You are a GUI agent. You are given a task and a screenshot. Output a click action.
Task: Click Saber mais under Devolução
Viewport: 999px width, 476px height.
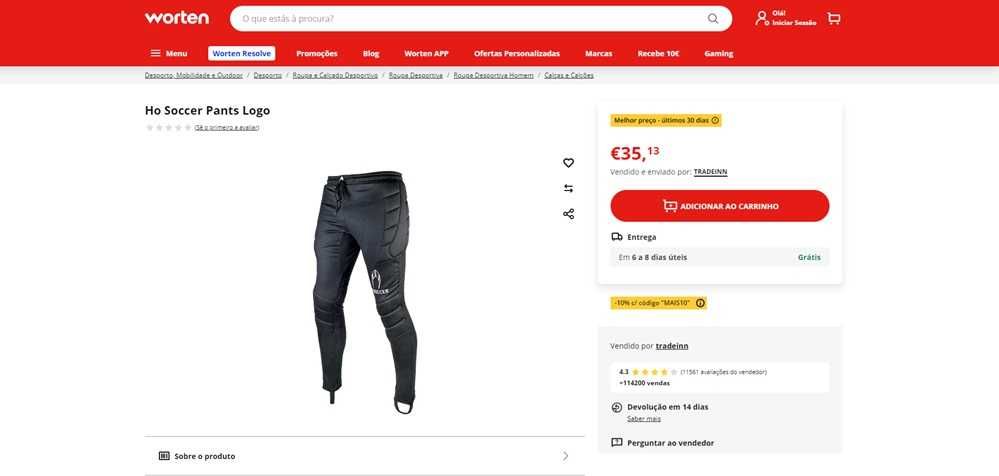(643, 419)
